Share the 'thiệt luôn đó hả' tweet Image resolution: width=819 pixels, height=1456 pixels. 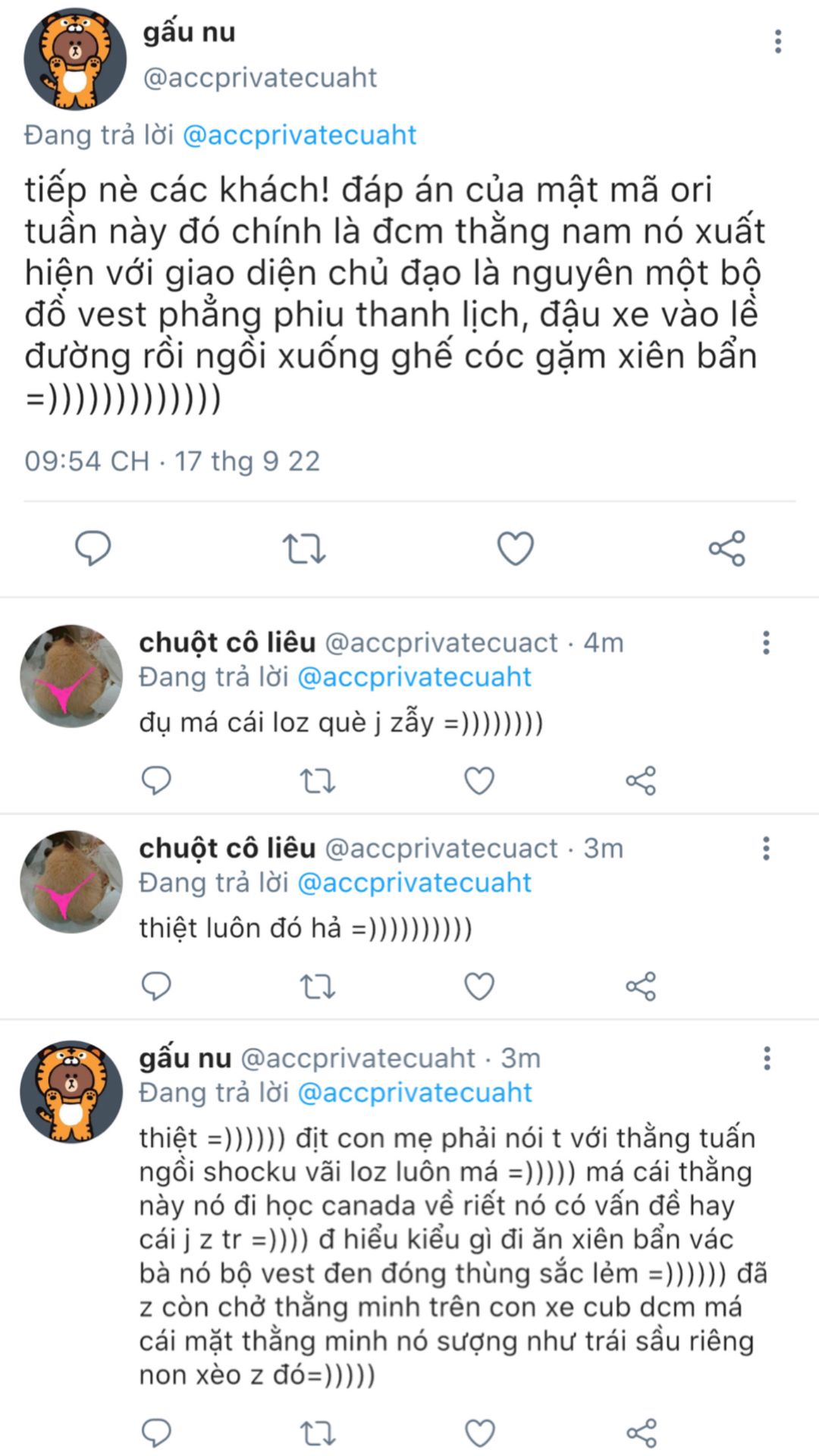tap(641, 986)
